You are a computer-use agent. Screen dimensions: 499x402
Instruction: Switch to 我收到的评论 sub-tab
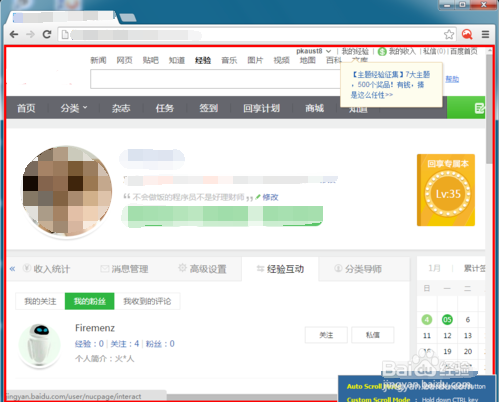pyautogui.click(x=147, y=301)
